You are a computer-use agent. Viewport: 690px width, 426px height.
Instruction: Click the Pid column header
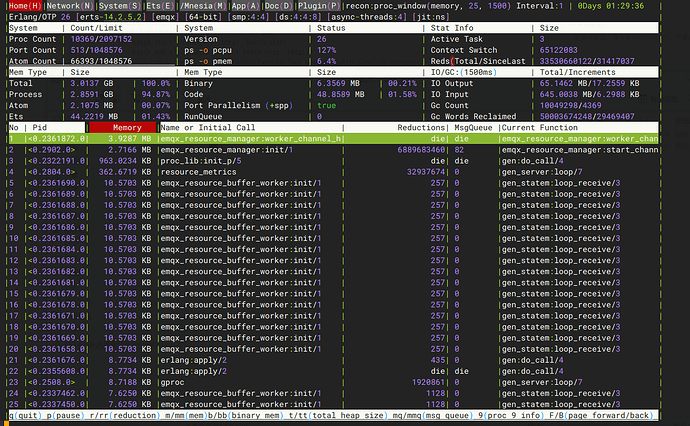39,128
